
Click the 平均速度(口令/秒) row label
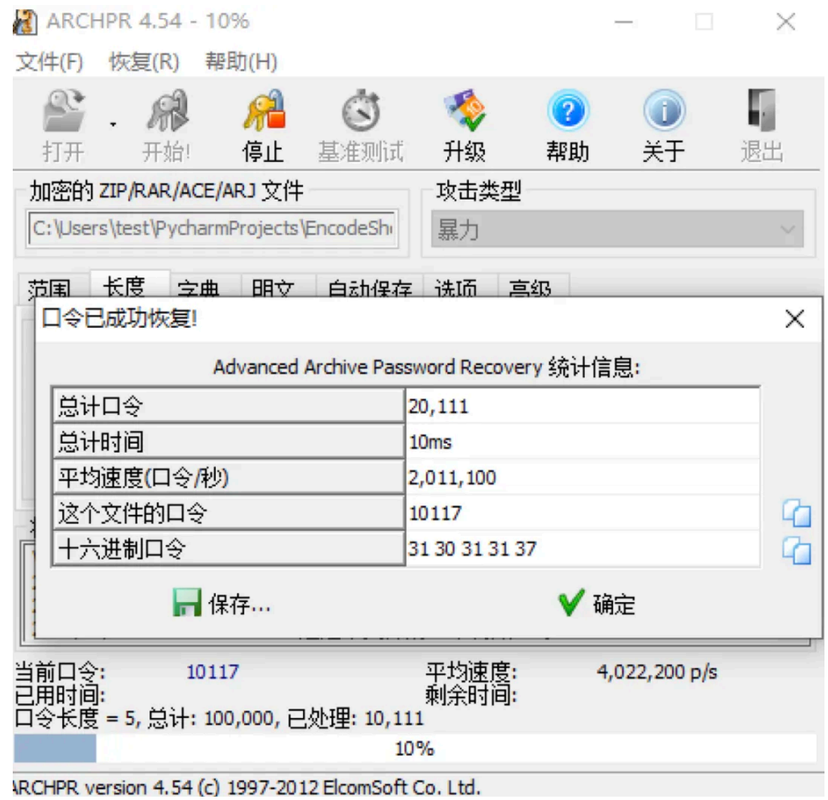229,477
